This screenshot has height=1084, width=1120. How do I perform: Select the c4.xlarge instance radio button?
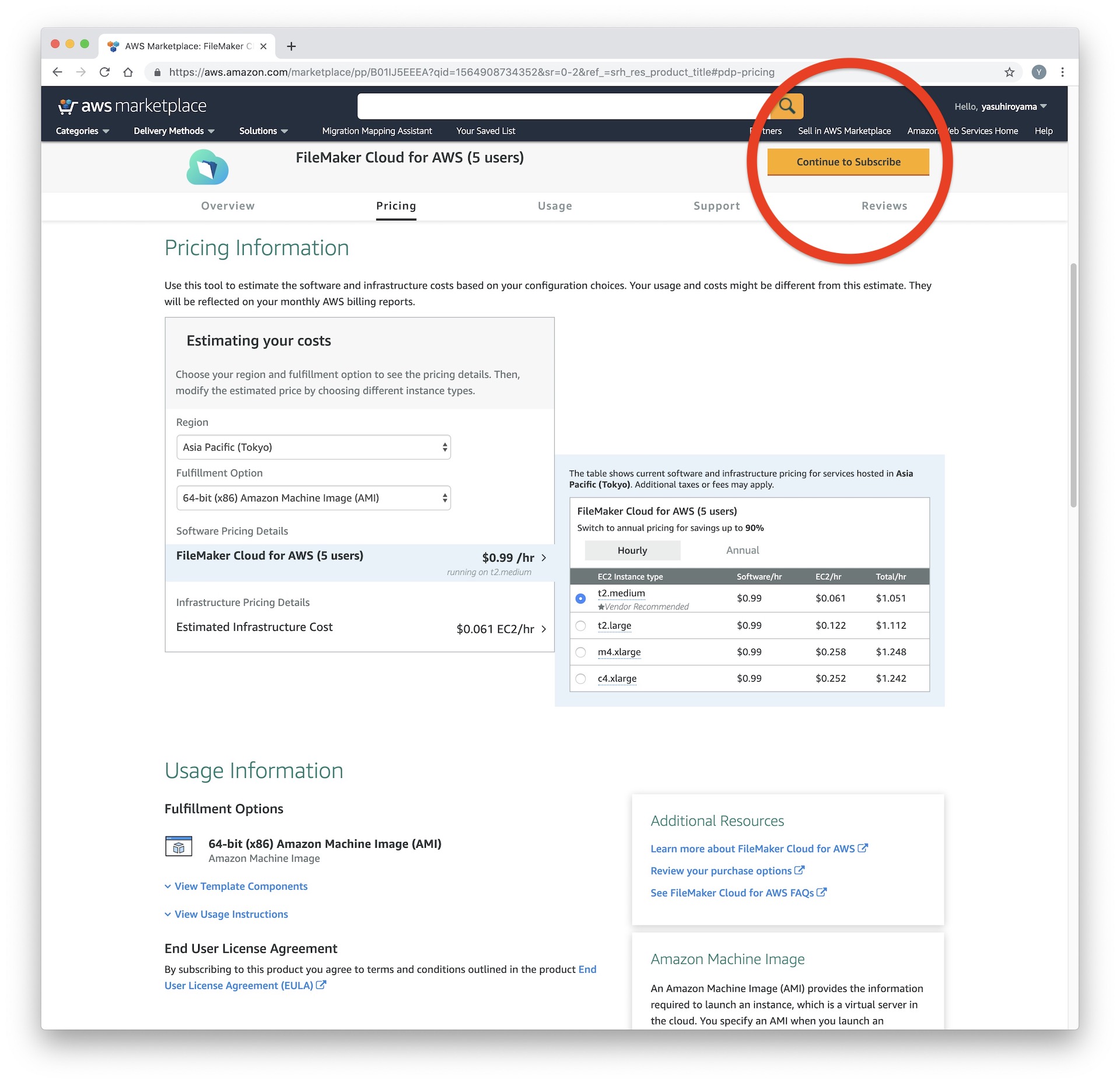pyautogui.click(x=580, y=679)
